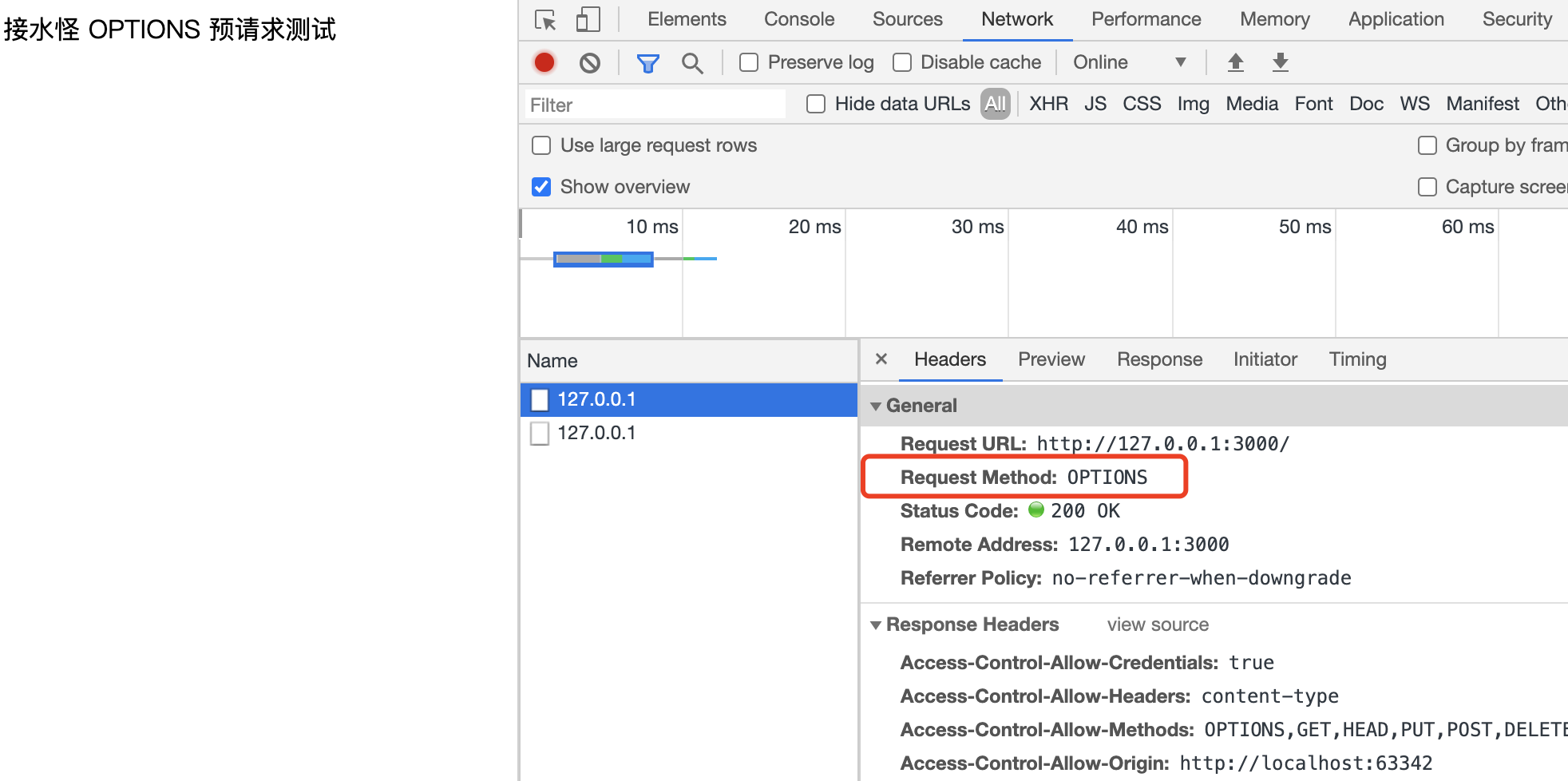
Task: Enable Preserve log
Action: click(x=748, y=61)
